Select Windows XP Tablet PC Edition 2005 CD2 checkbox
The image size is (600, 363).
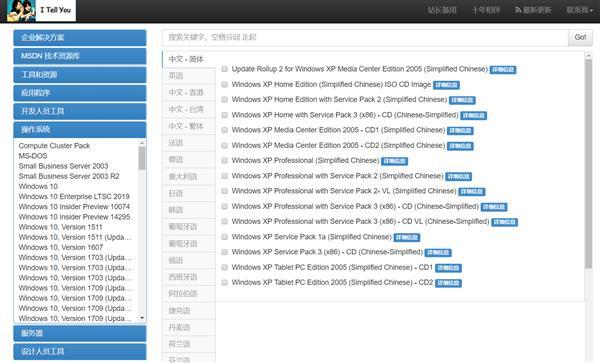pyautogui.click(x=225, y=282)
